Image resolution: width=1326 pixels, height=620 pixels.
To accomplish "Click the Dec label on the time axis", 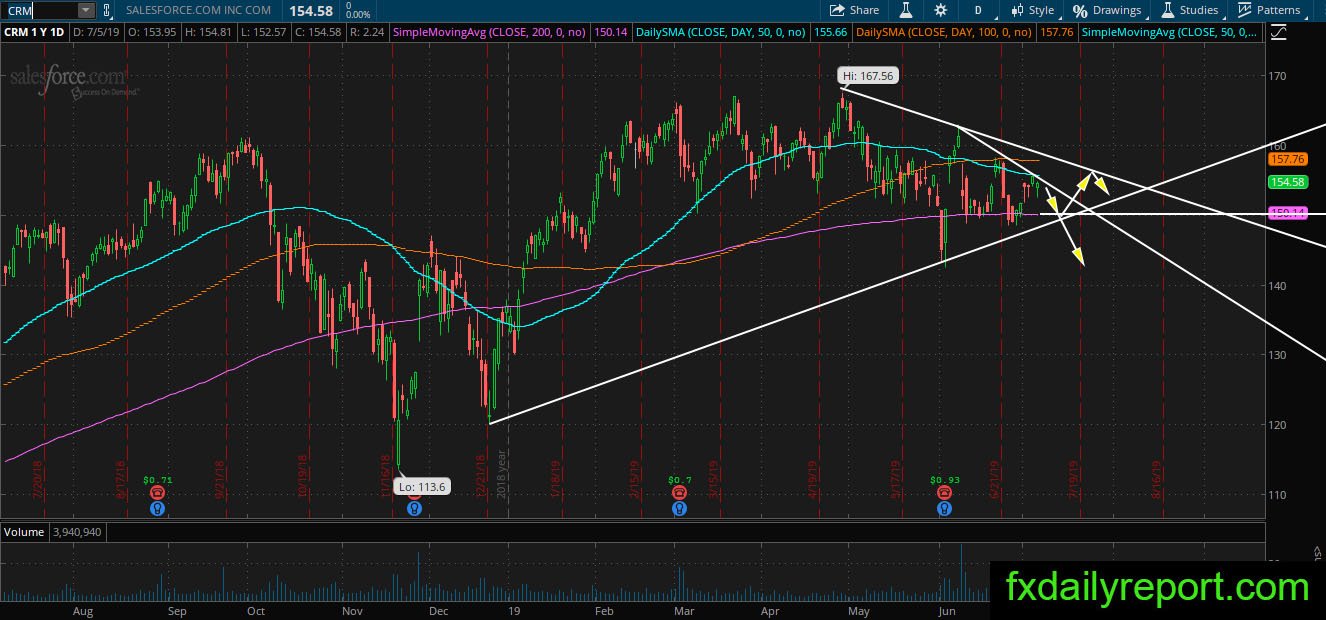I will pos(438,610).
